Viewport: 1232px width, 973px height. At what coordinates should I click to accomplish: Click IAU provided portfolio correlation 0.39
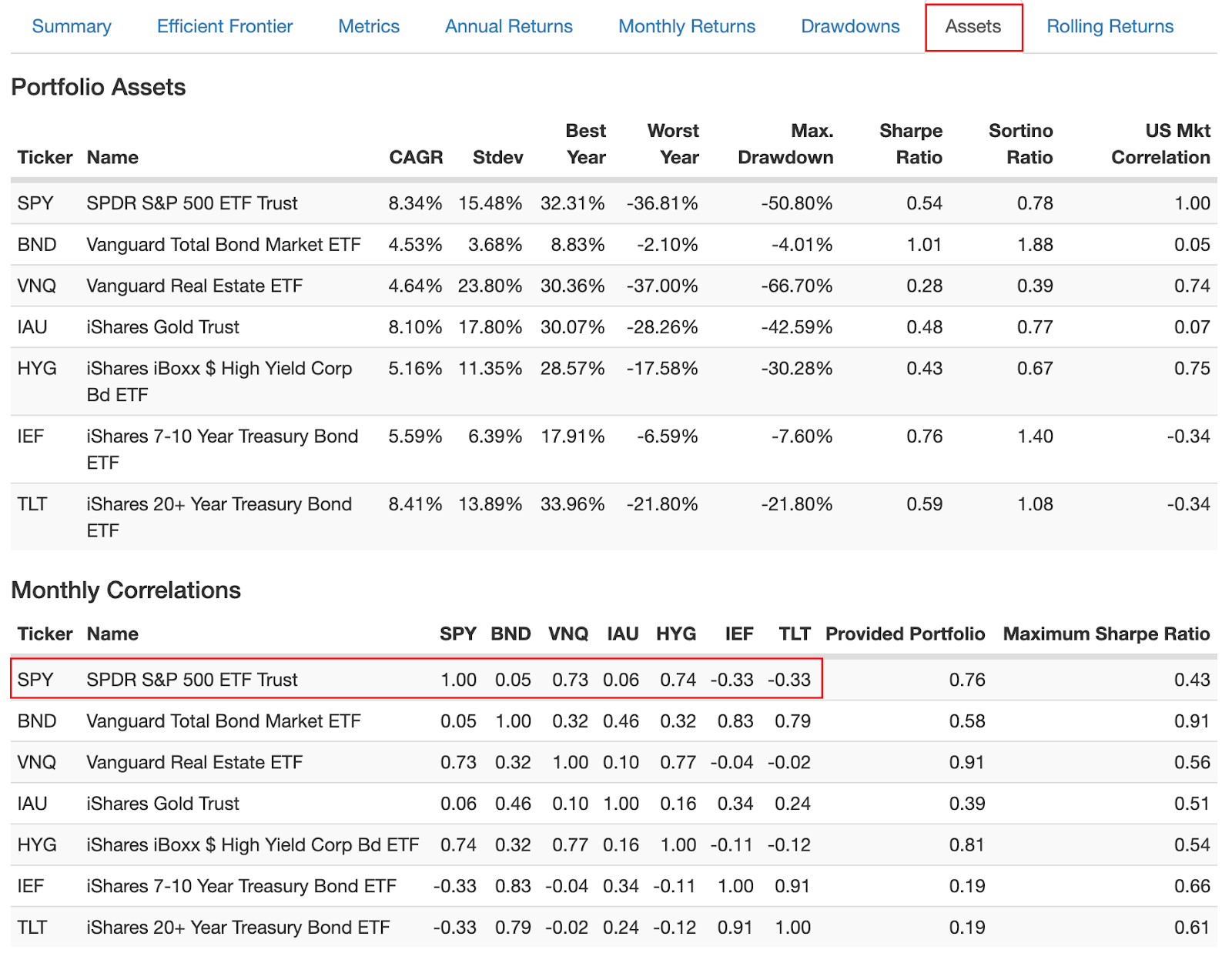[x=967, y=804]
